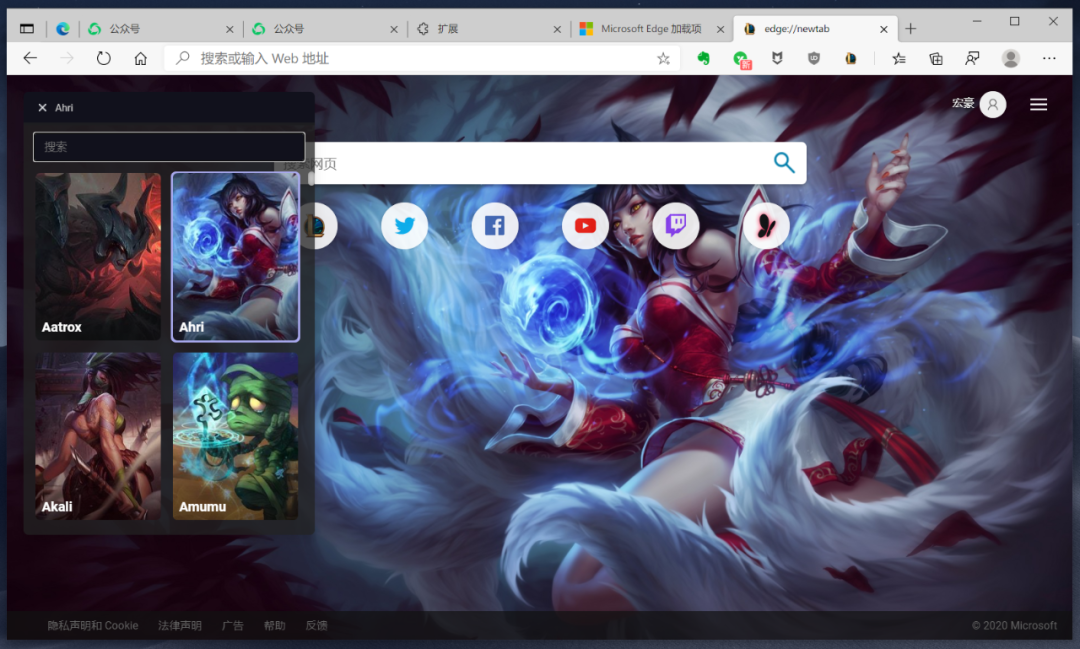Click the blue search magnifier button
The image size is (1080, 649).
(784, 163)
